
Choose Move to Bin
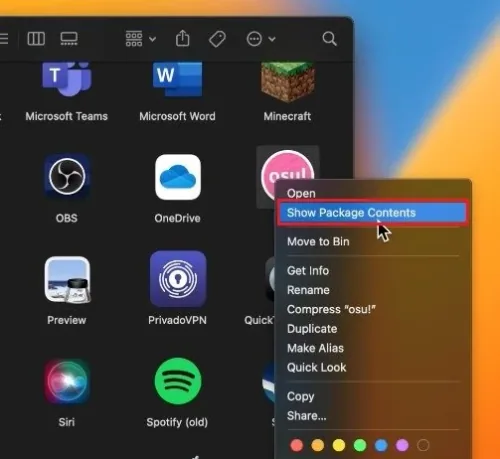tap(372, 242)
